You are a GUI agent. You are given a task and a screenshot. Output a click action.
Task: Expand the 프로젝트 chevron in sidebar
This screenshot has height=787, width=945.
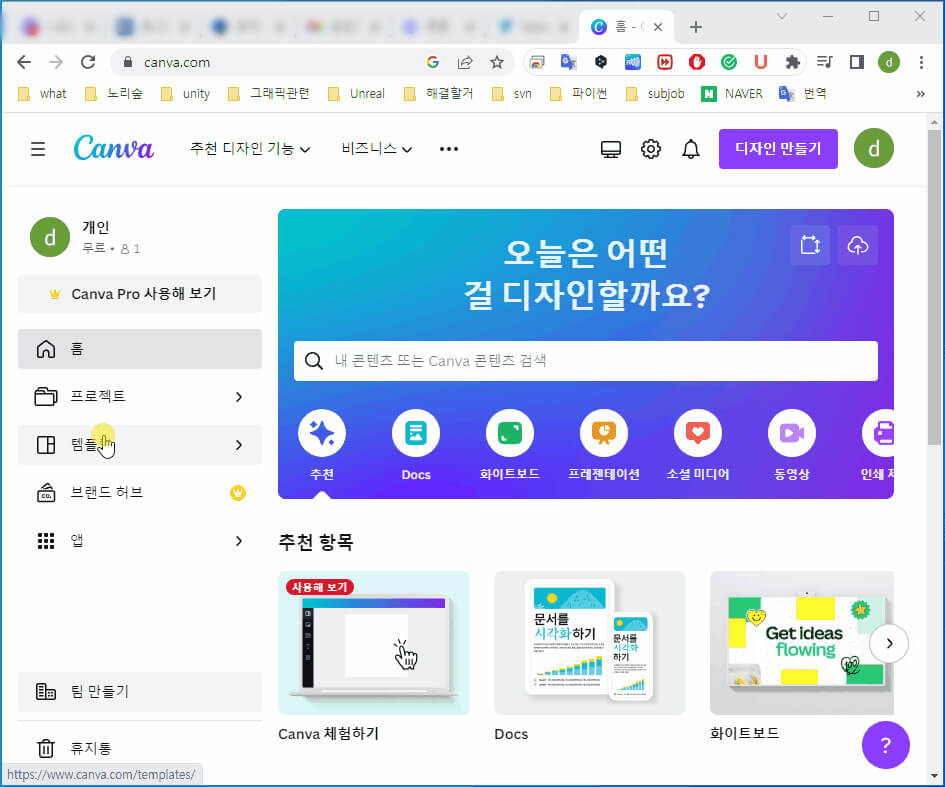239,397
